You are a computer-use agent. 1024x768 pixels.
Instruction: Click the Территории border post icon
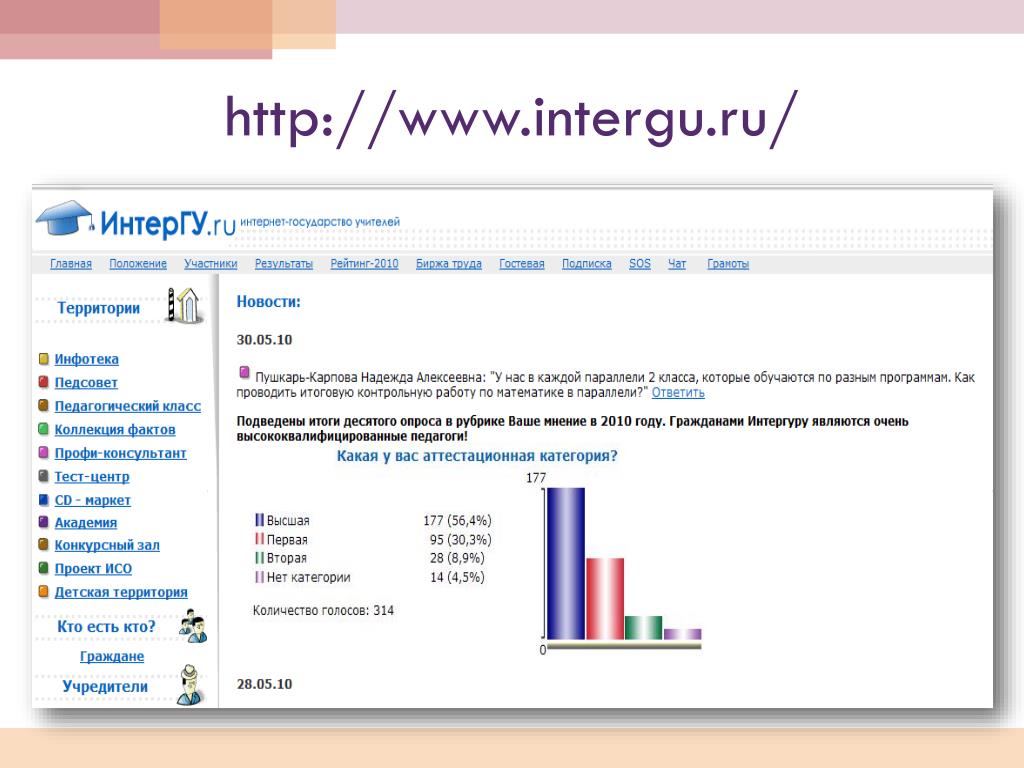(183, 305)
